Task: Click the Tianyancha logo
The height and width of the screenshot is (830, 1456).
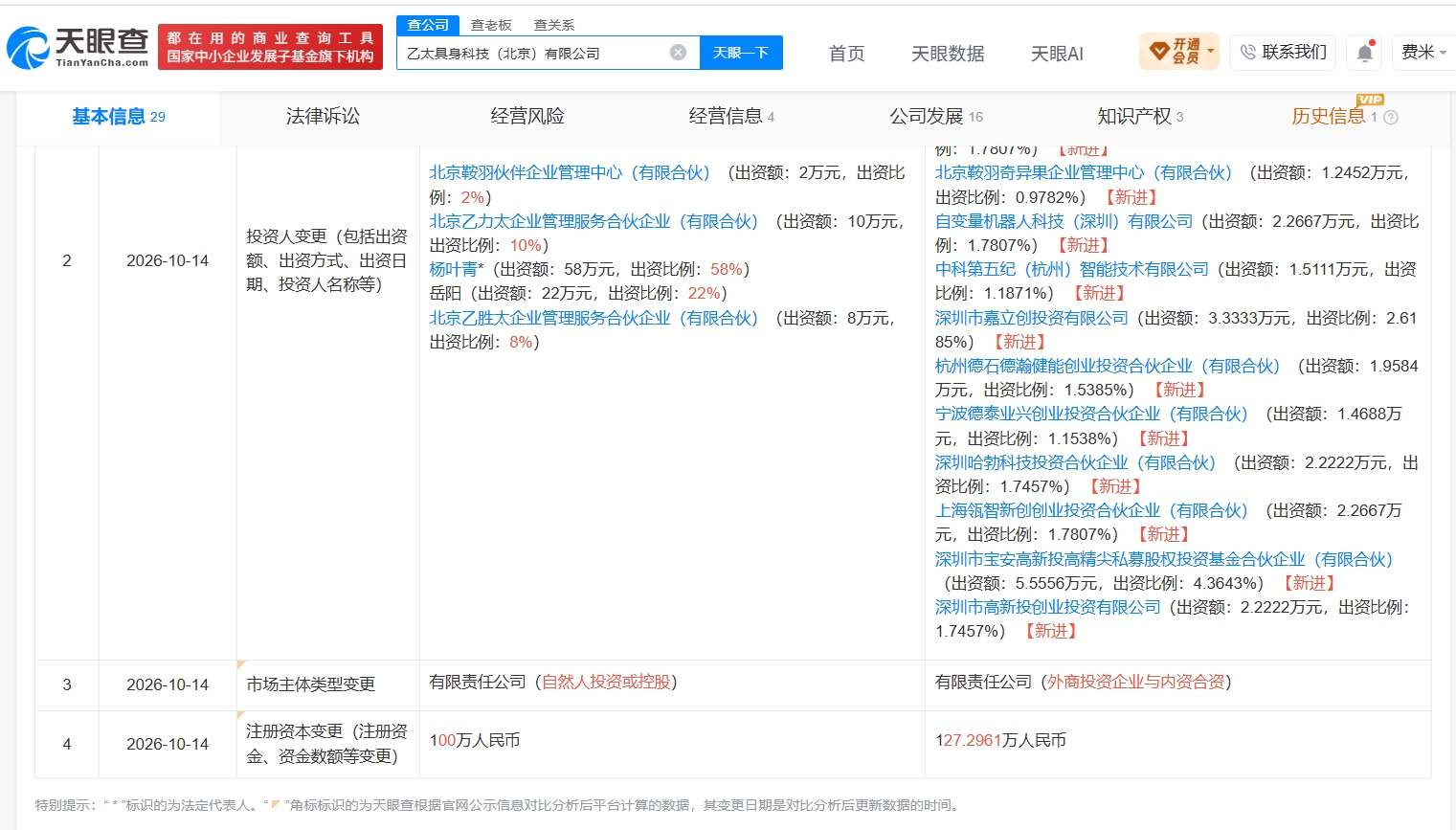Action: [78, 47]
